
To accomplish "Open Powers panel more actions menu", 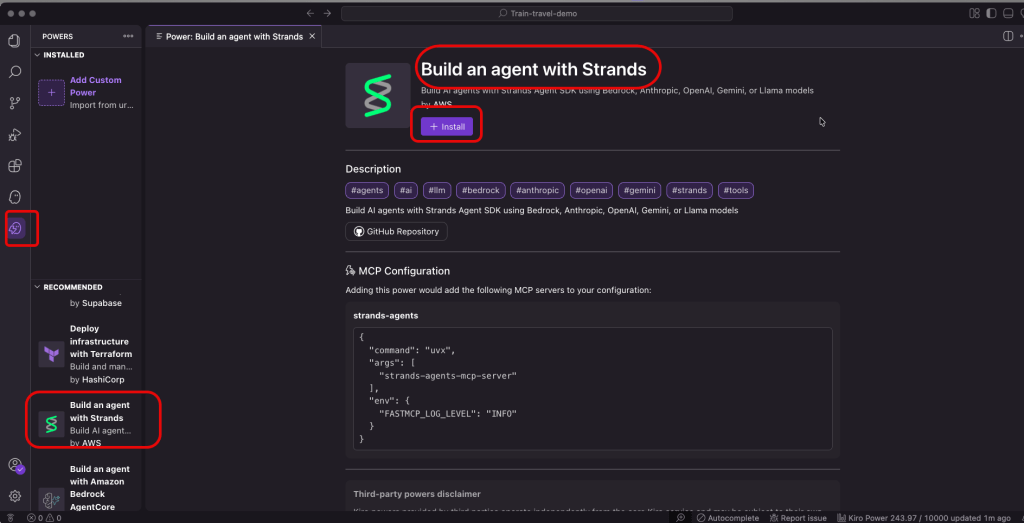I will 128,36.
